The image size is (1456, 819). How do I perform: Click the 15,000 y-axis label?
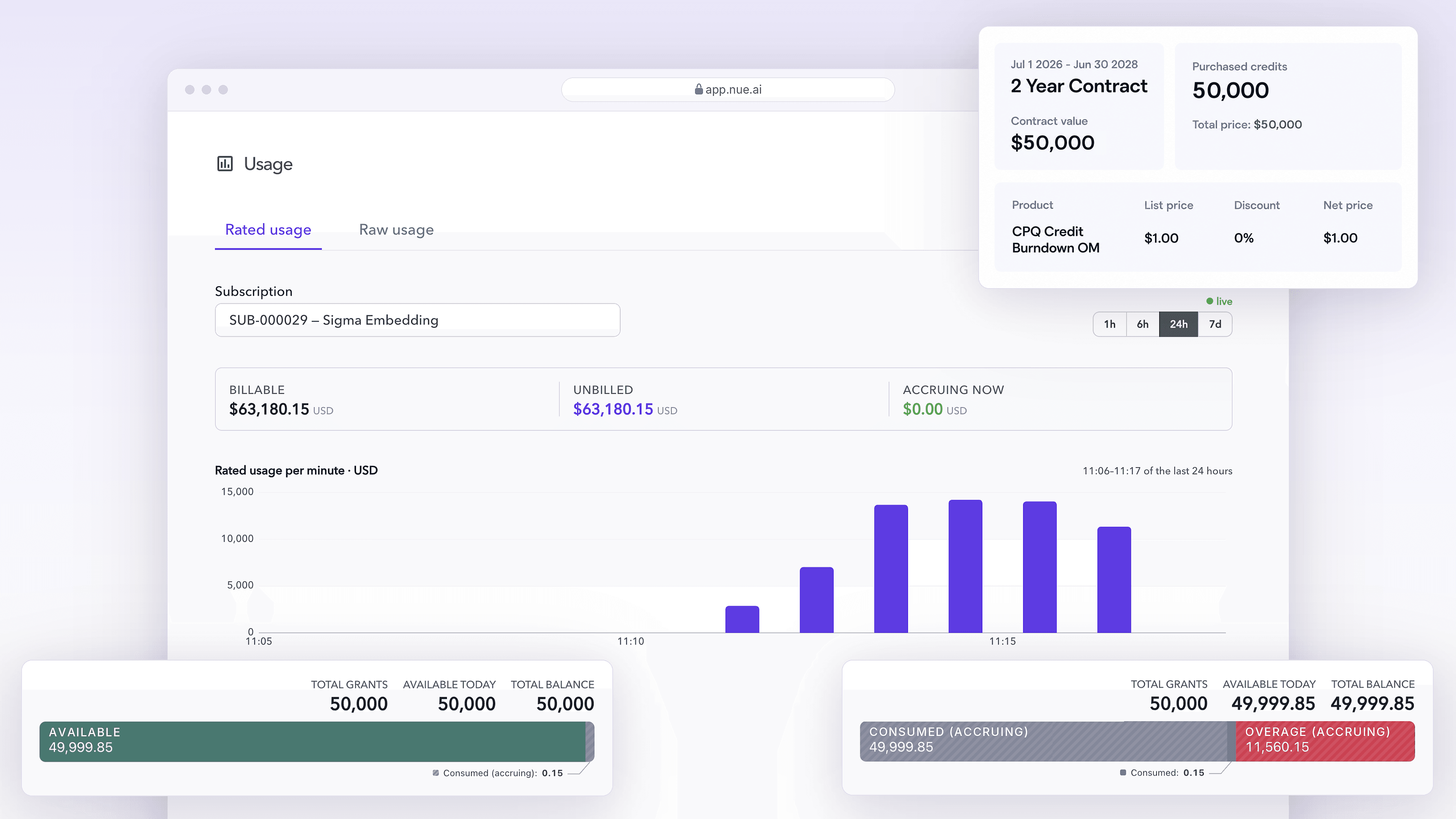[x=237, y=492]
